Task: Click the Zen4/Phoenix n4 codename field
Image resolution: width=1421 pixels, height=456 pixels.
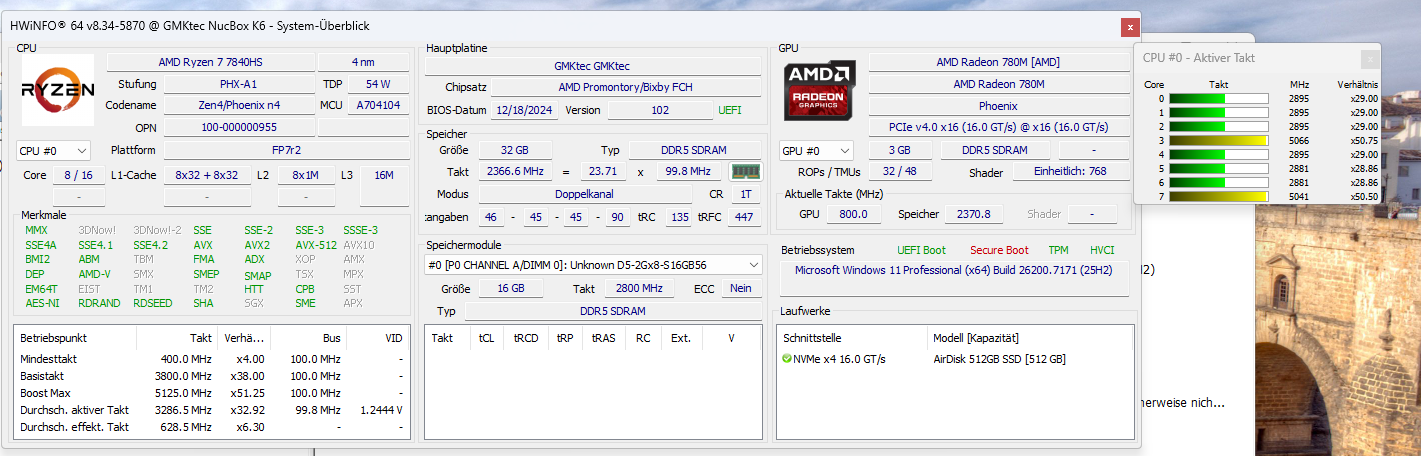Action: click(239, 105)
